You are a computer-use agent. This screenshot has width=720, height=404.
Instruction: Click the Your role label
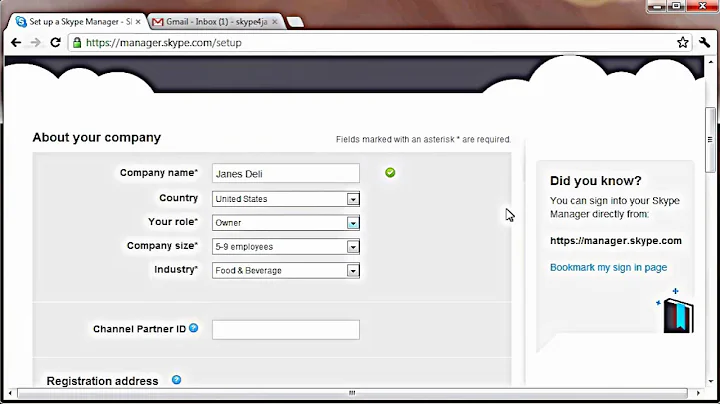(x=173, y=222)
